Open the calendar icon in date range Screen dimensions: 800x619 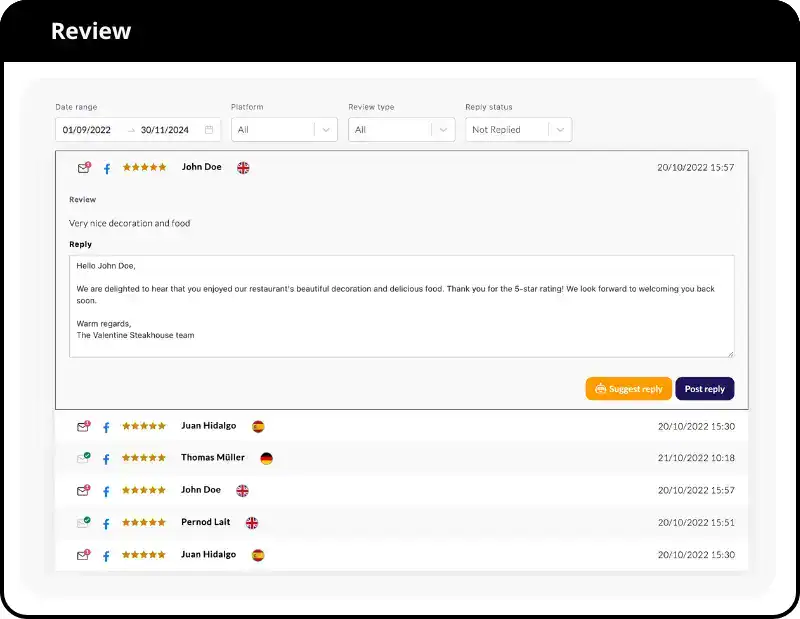tap(208, 129)
